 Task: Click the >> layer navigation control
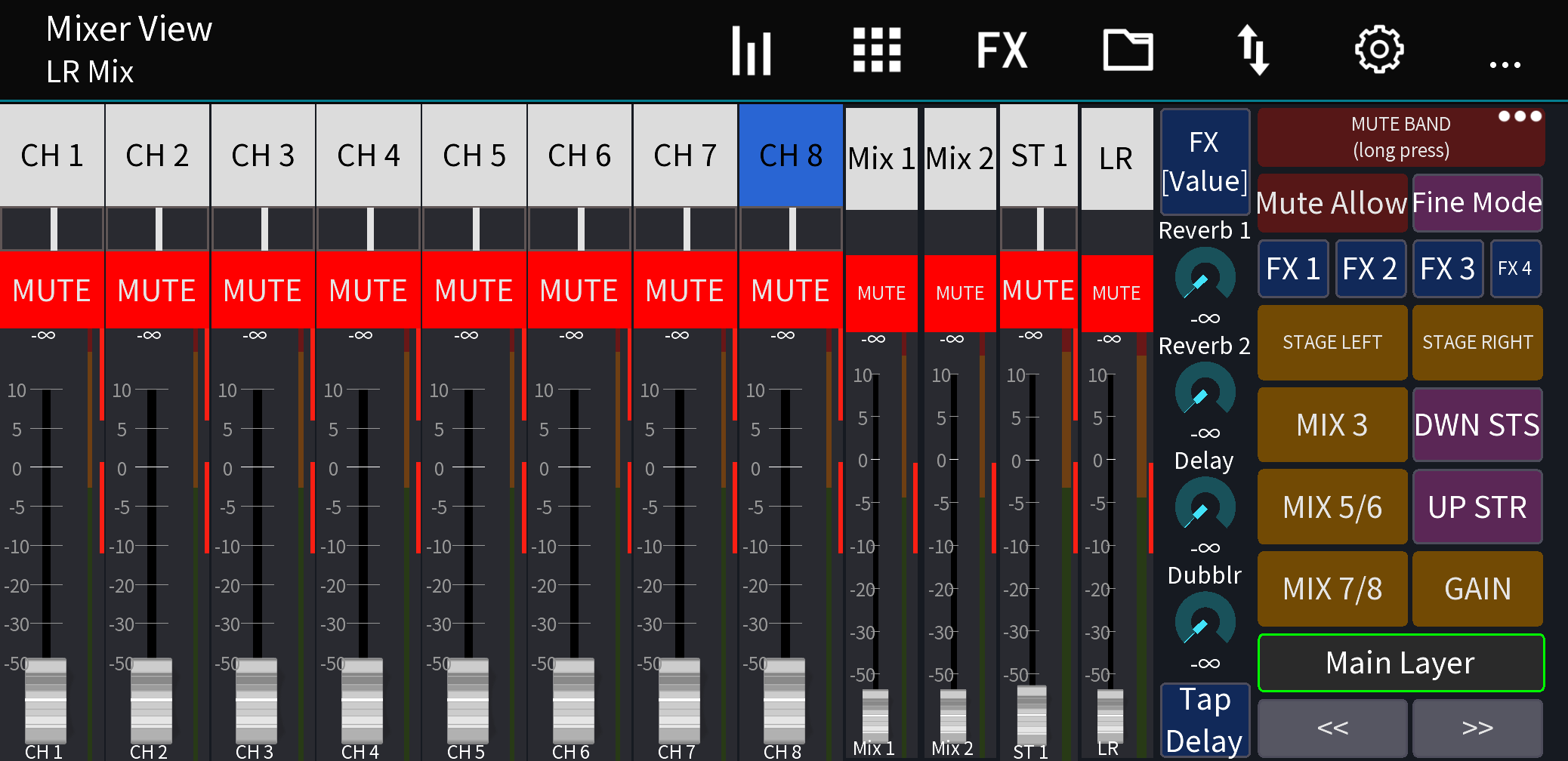[1477, 727]
